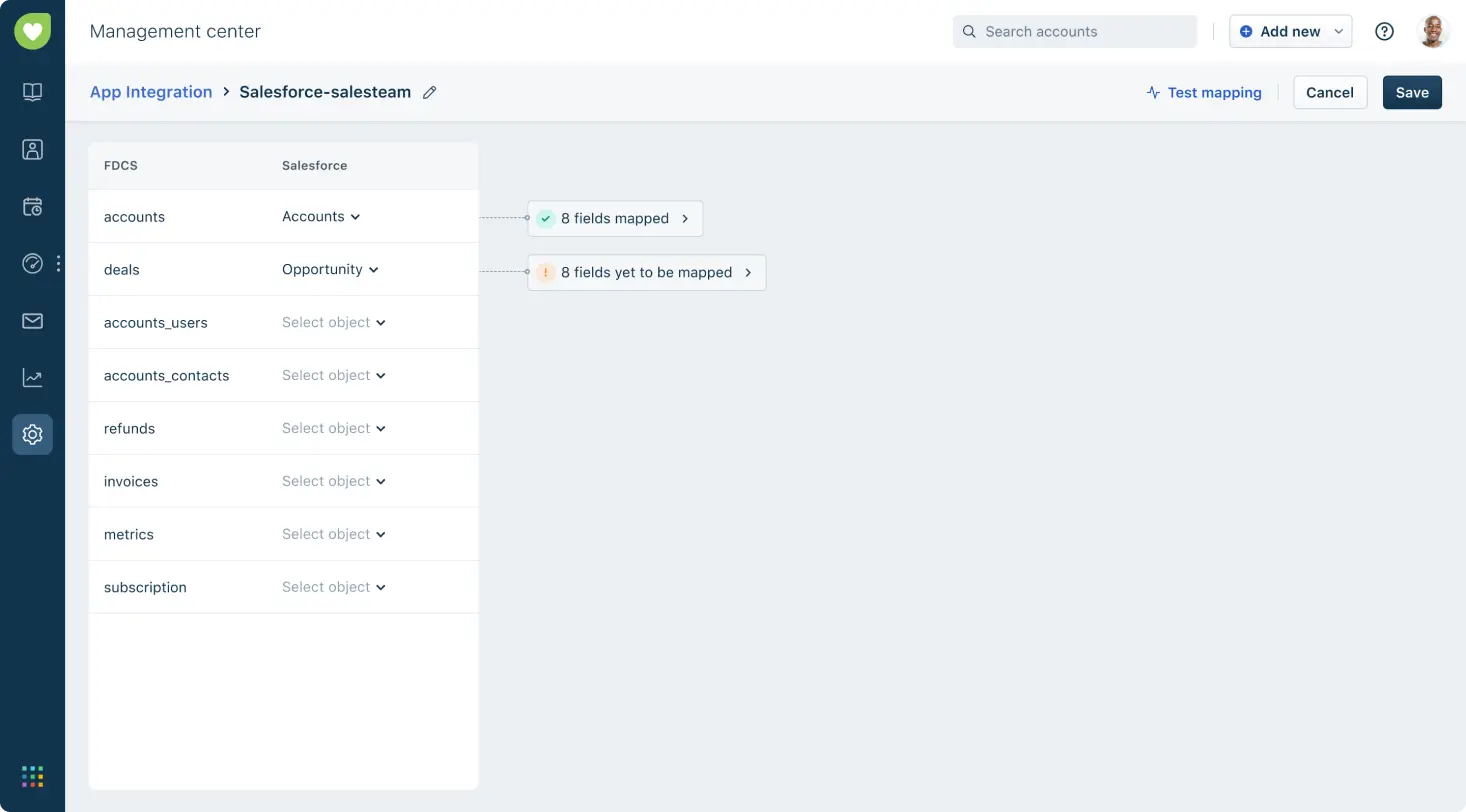Viewport: 1466px width, 812px height.
Task: Open the Opportunity object dropdown
Action: [x=330, y=269]
